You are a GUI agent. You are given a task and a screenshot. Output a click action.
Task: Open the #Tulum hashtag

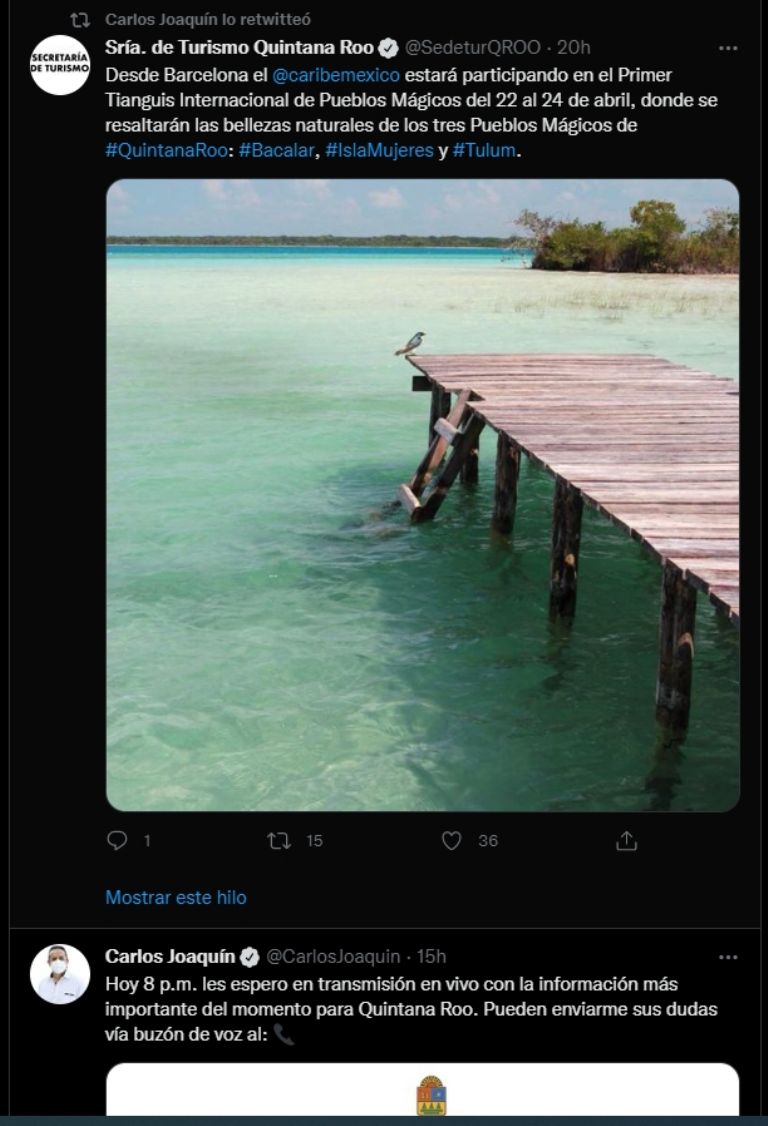point(484,150)
